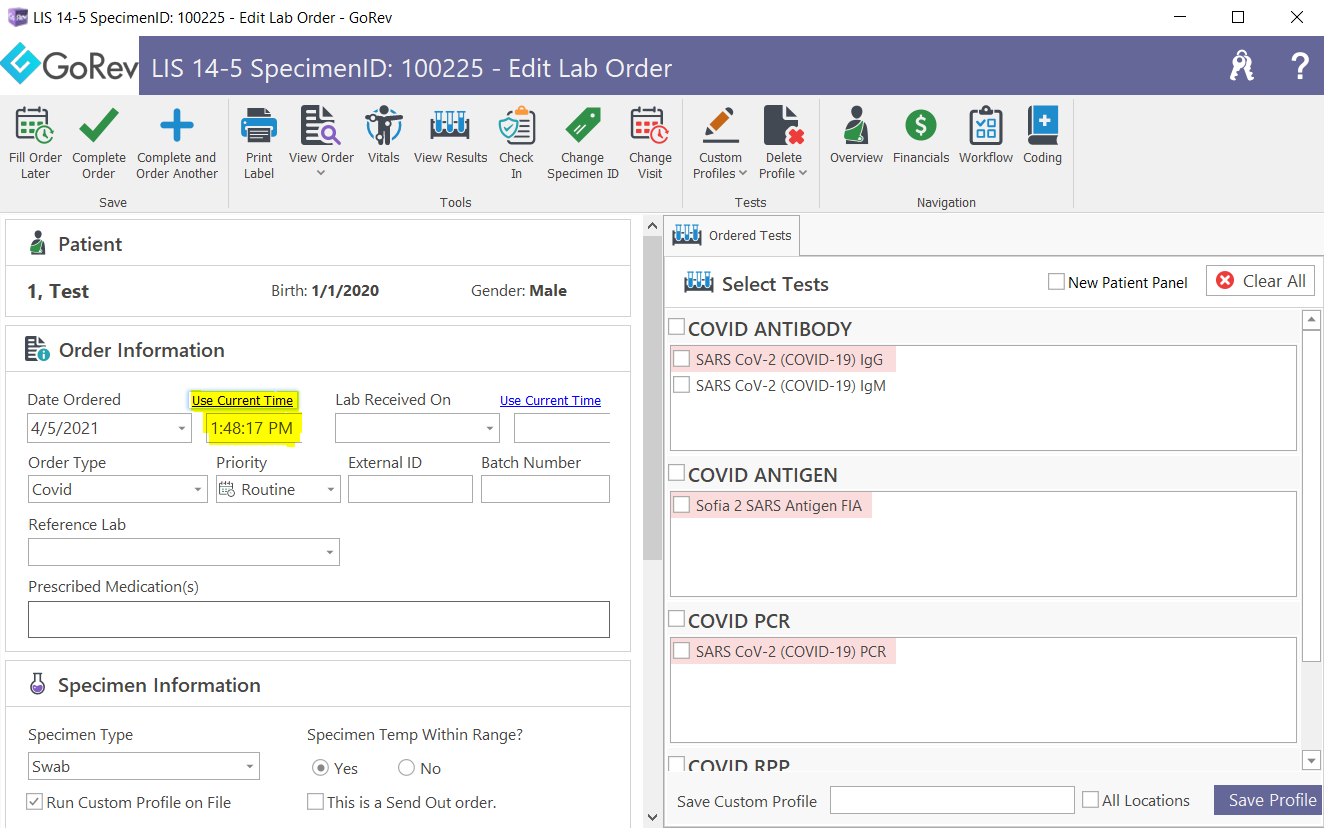1324x828 pixels.
Task: Click the Order Information document icon
Action: point(37,349)
